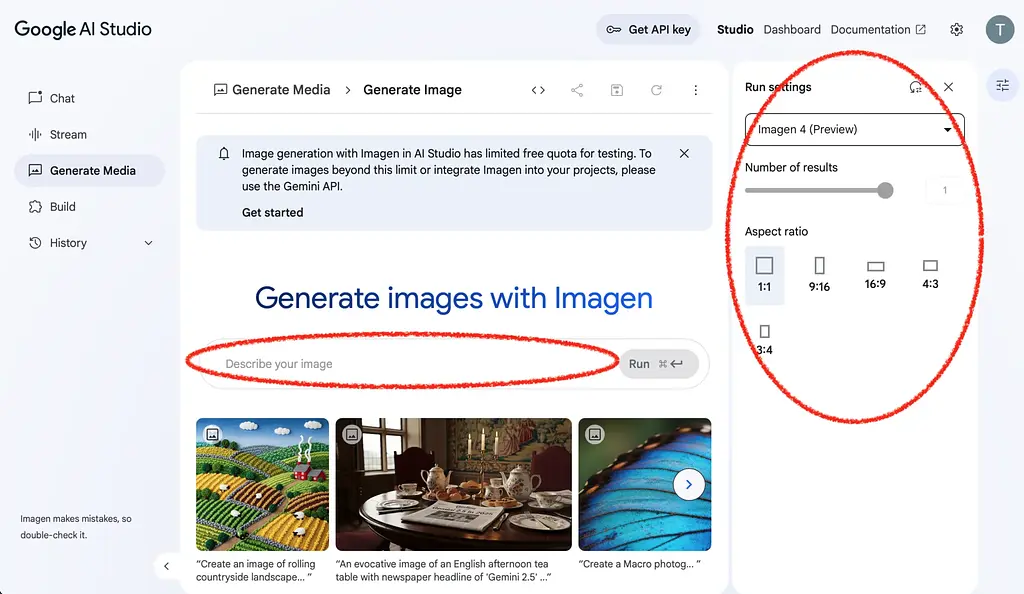Click the Get code icon above the prompt area
1024x594 pixels.
(x=538, y=89)
